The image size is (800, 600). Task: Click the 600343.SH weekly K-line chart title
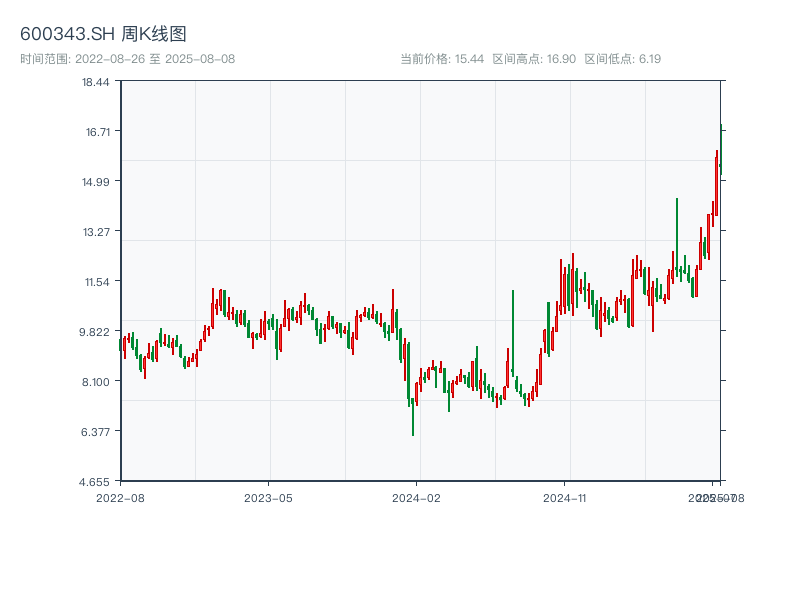(x=103, y=34)
